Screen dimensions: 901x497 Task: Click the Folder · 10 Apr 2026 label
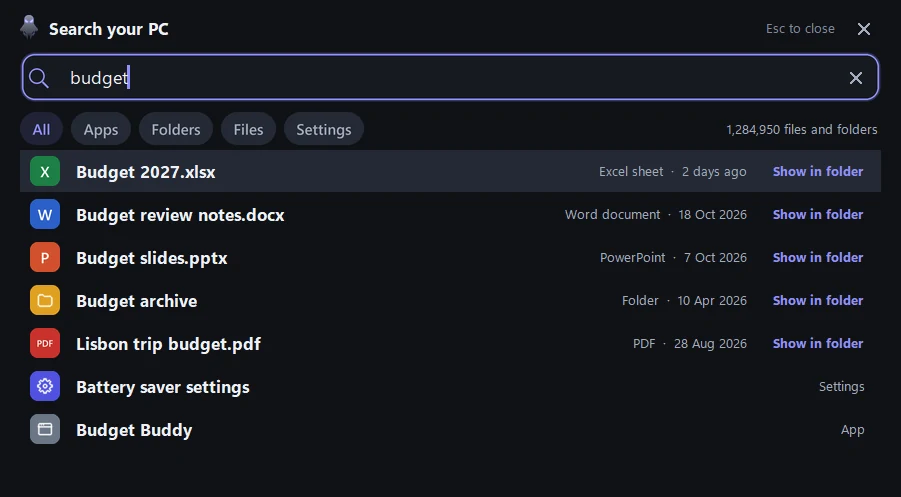(x=684, y=300)
